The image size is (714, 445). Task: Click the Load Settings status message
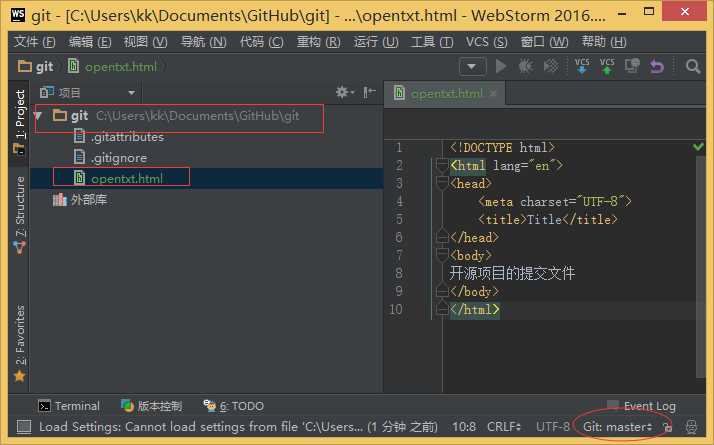point(238,427)
